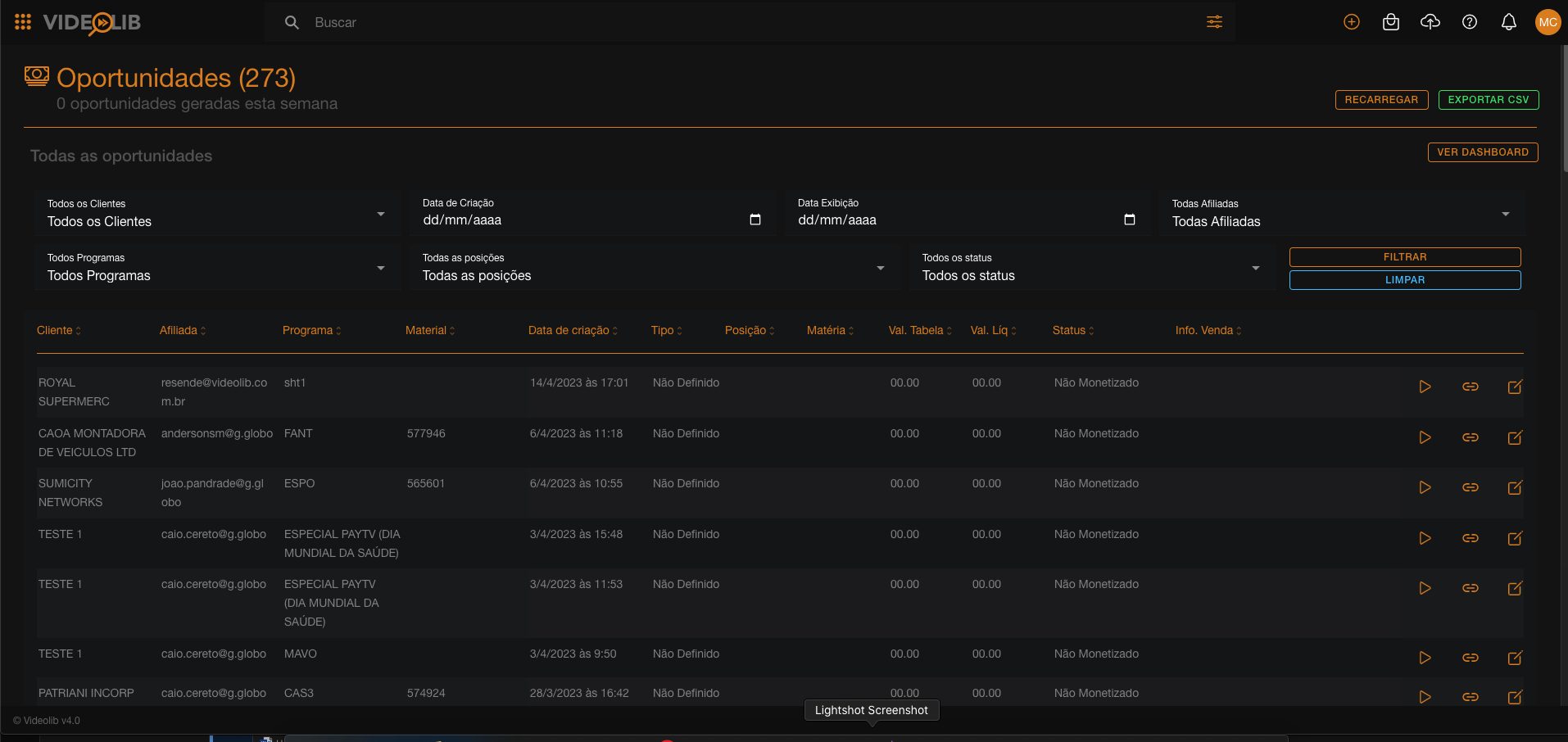This screenshot has width=1568, height=742.
Task: Play the TESTE 1 MAVO row video
Action: (x=1425, y=658)
